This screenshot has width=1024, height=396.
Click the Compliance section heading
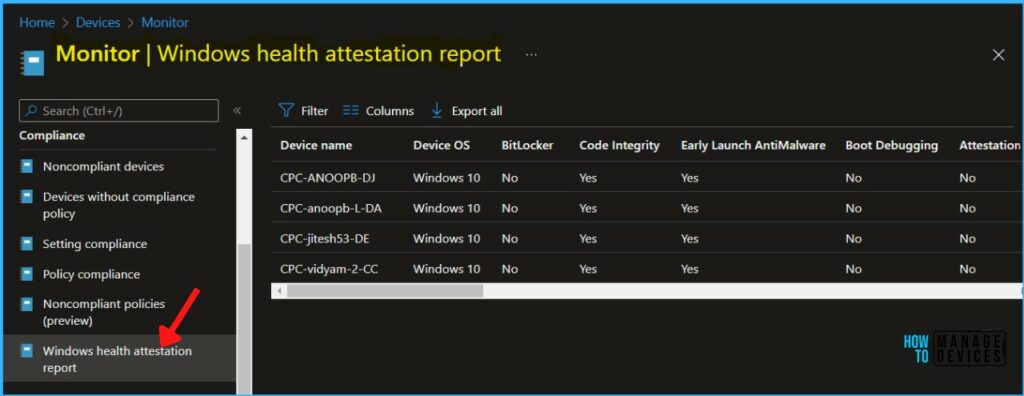(x=52, y=135)
